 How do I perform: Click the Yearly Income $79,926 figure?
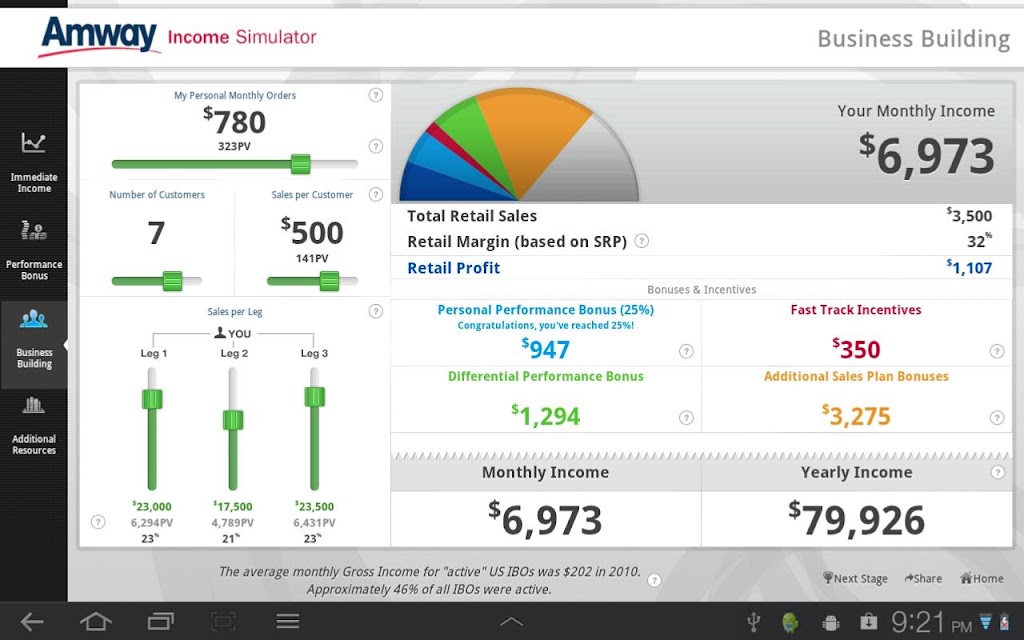pos(856,519)
